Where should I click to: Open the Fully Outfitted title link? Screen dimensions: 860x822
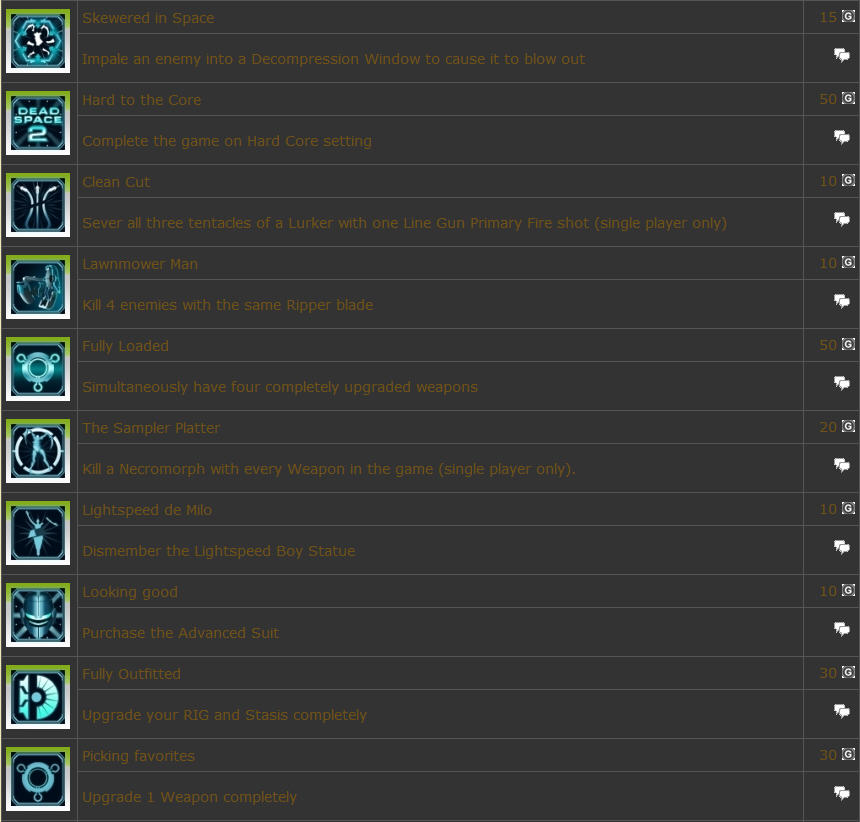tap(131, 674)
